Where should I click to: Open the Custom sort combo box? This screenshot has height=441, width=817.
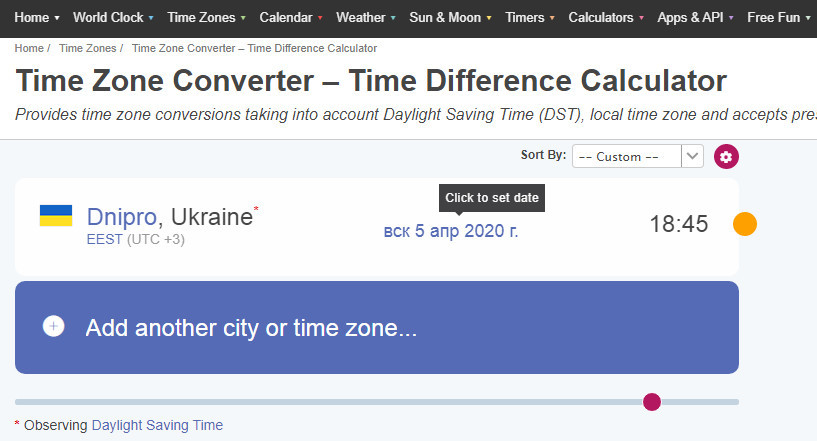tap(638, 156)
